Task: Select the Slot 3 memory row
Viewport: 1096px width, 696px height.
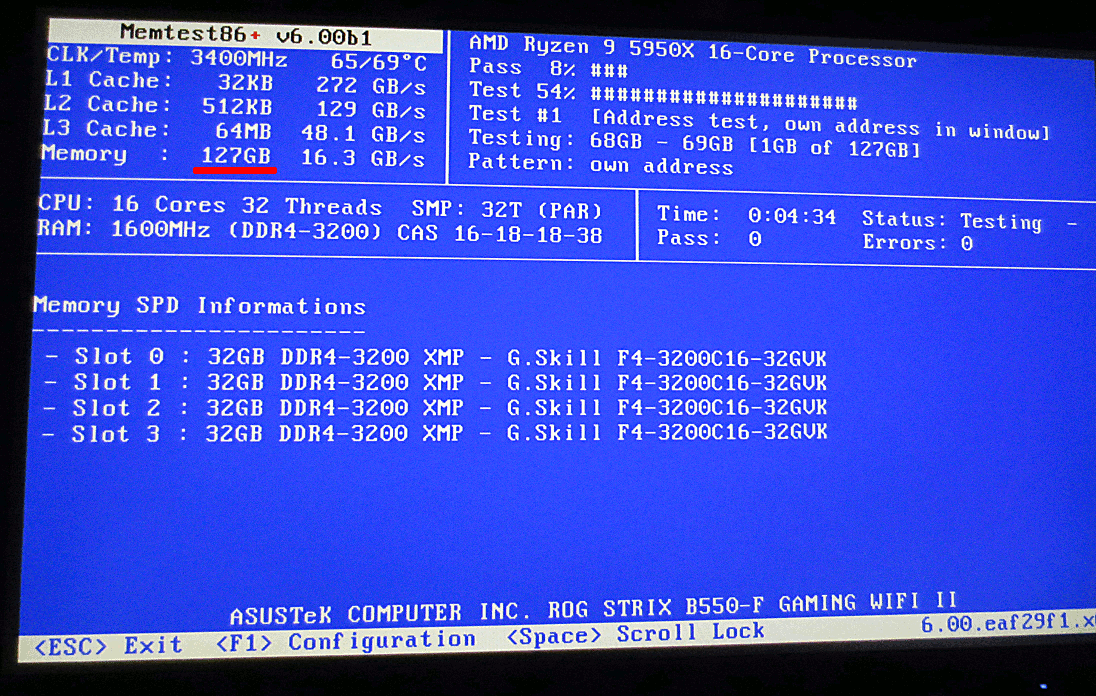Action: pos(433,433)
